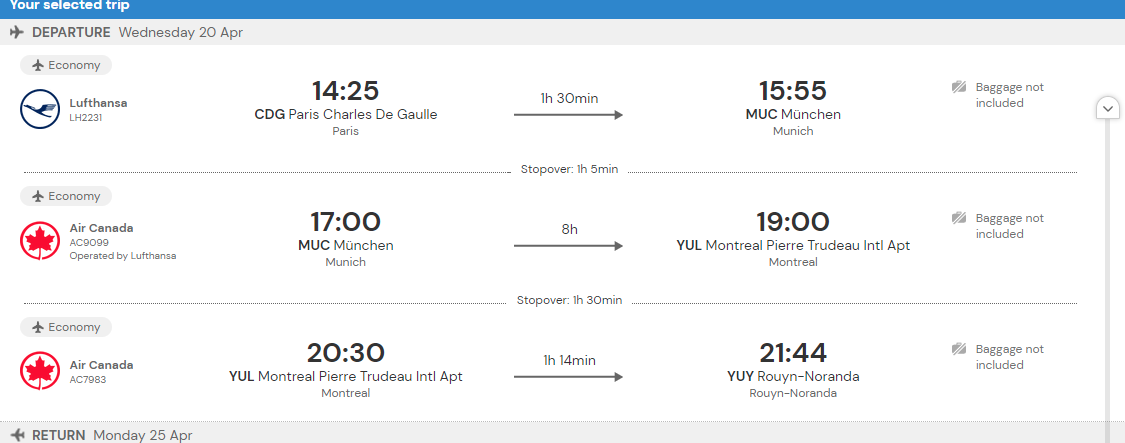This screenshot has height=443, width=1125.
Task: Click the Stopover 1h 5min label
Action: click(x=569, y=169)
